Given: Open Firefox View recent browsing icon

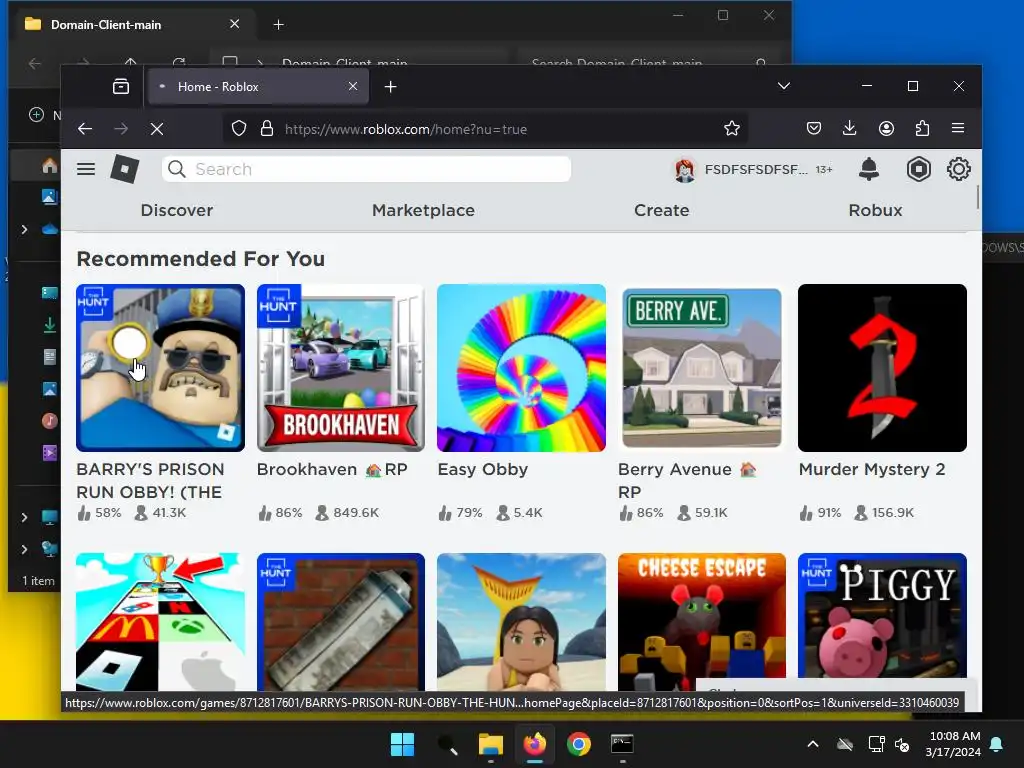Looking at the screenshot, I should click(x=121, y=86).
